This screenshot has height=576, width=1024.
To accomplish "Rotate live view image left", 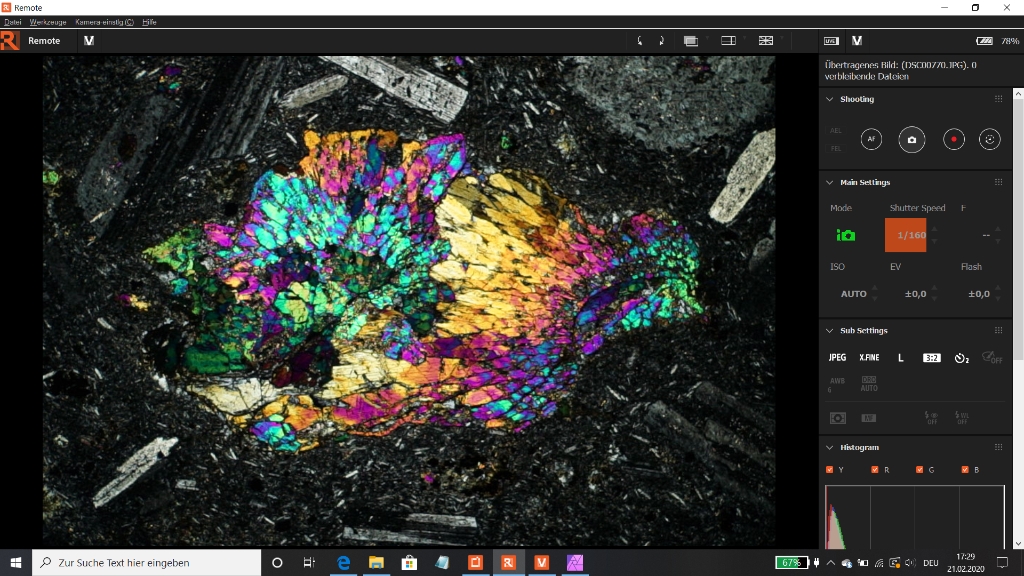I will tap(641, 41).
